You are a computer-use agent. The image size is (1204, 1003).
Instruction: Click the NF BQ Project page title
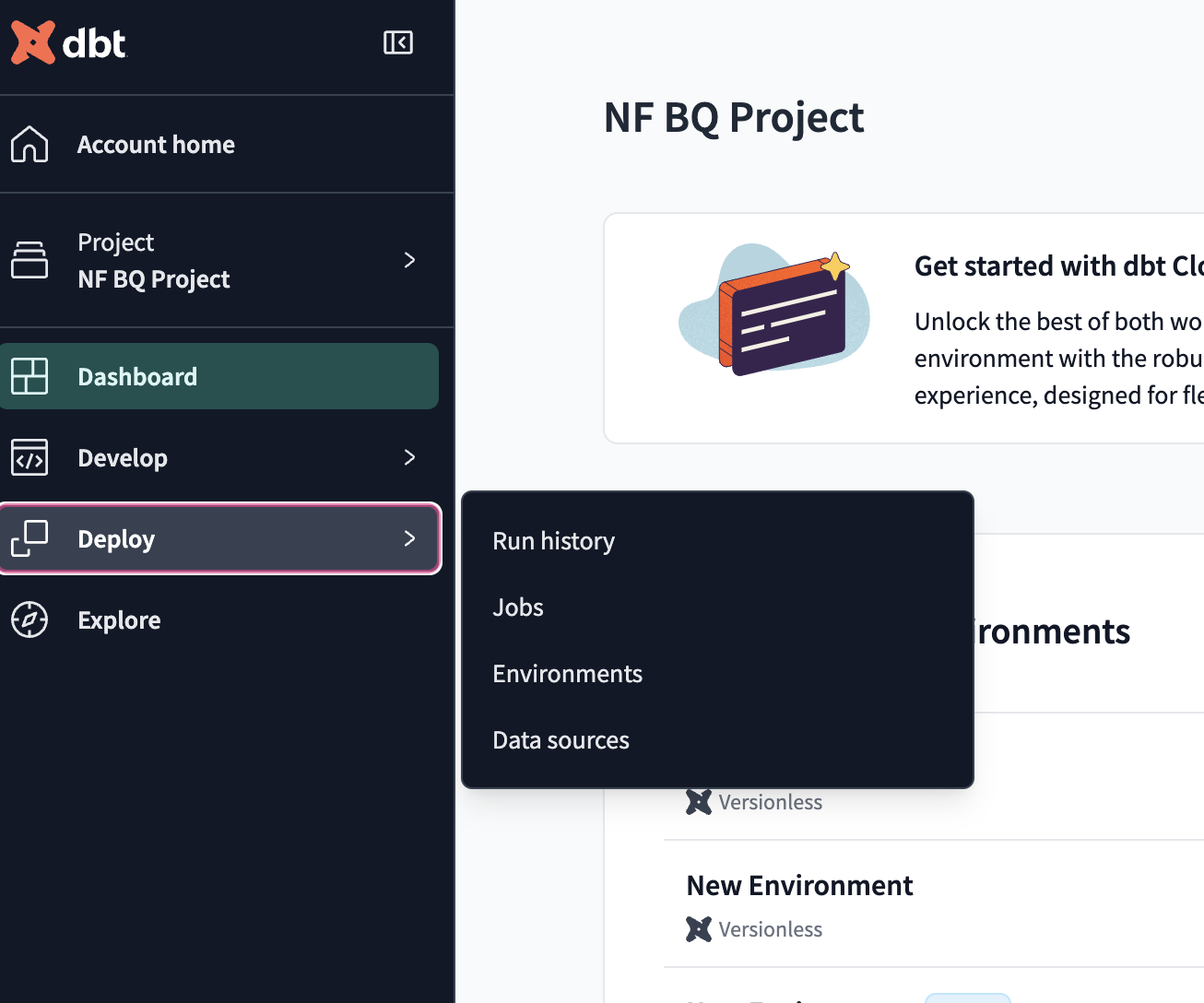pyautogui.click(x=733, y=117)
